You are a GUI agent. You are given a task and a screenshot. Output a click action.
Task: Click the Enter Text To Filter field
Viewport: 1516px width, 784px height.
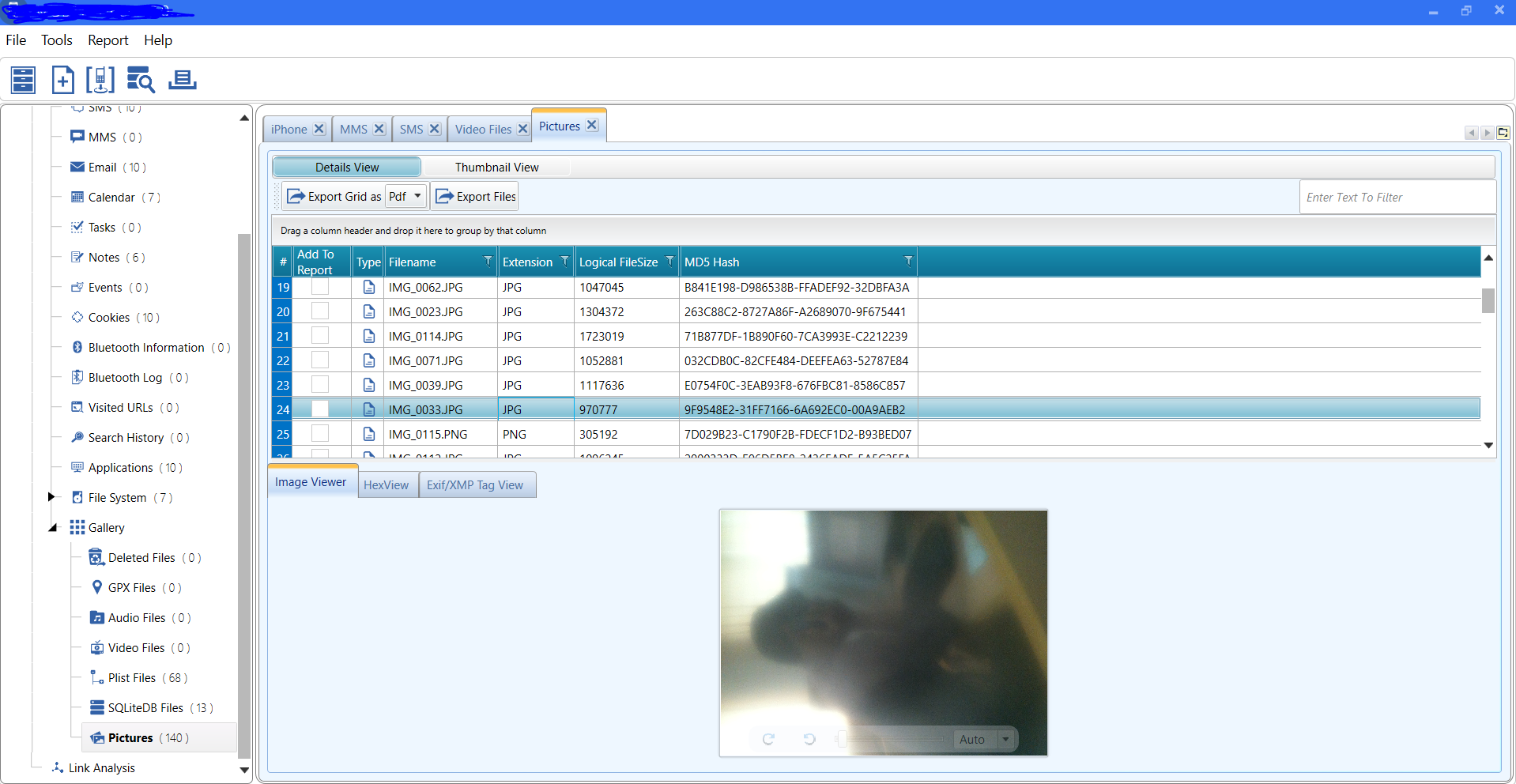coord(1397,198)
